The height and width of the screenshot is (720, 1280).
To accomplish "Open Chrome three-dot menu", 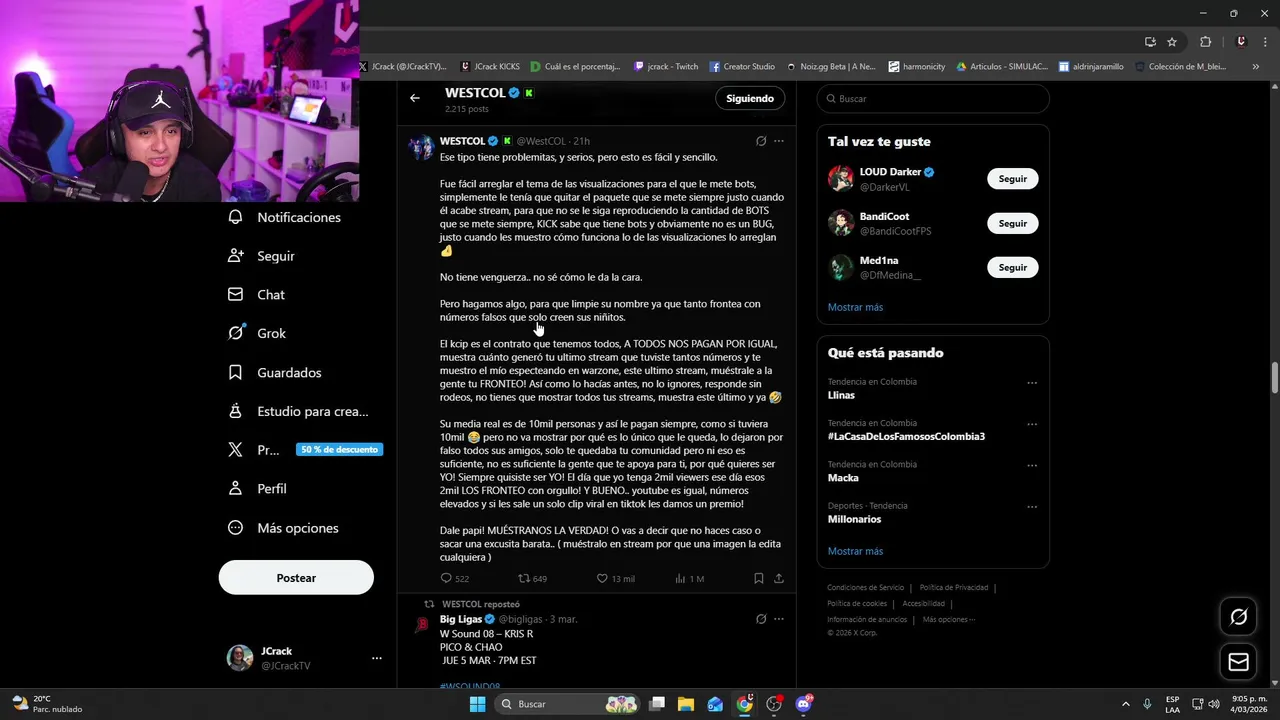I will click(x=1263, y=42).
